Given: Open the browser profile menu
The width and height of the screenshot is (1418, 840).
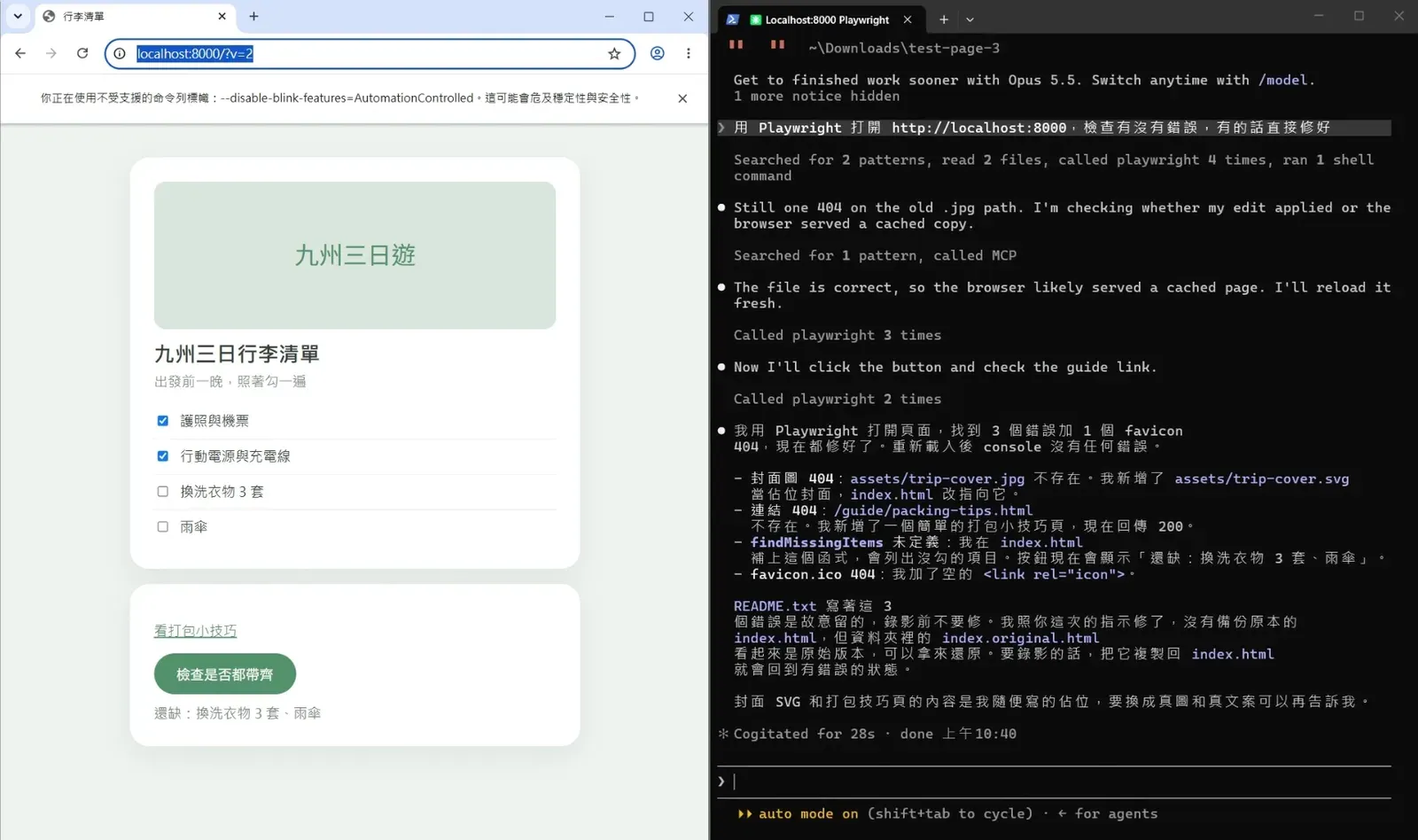Looking at the screenshot, I should 658,53.
